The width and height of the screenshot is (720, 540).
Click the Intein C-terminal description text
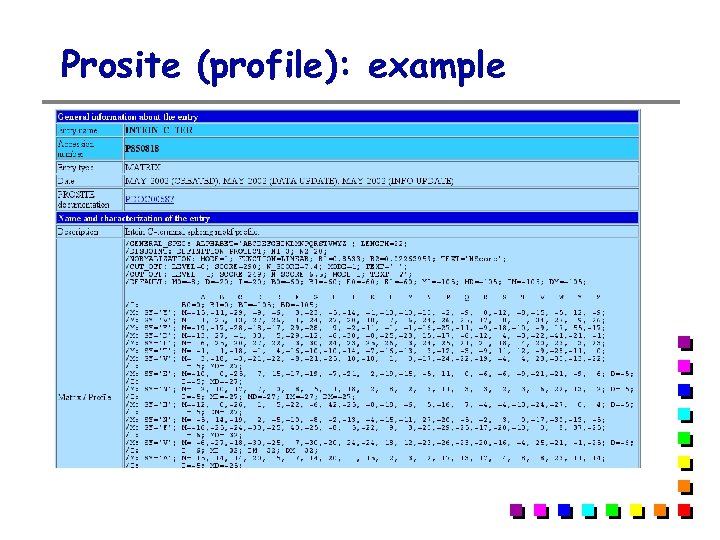pos(192,232)
